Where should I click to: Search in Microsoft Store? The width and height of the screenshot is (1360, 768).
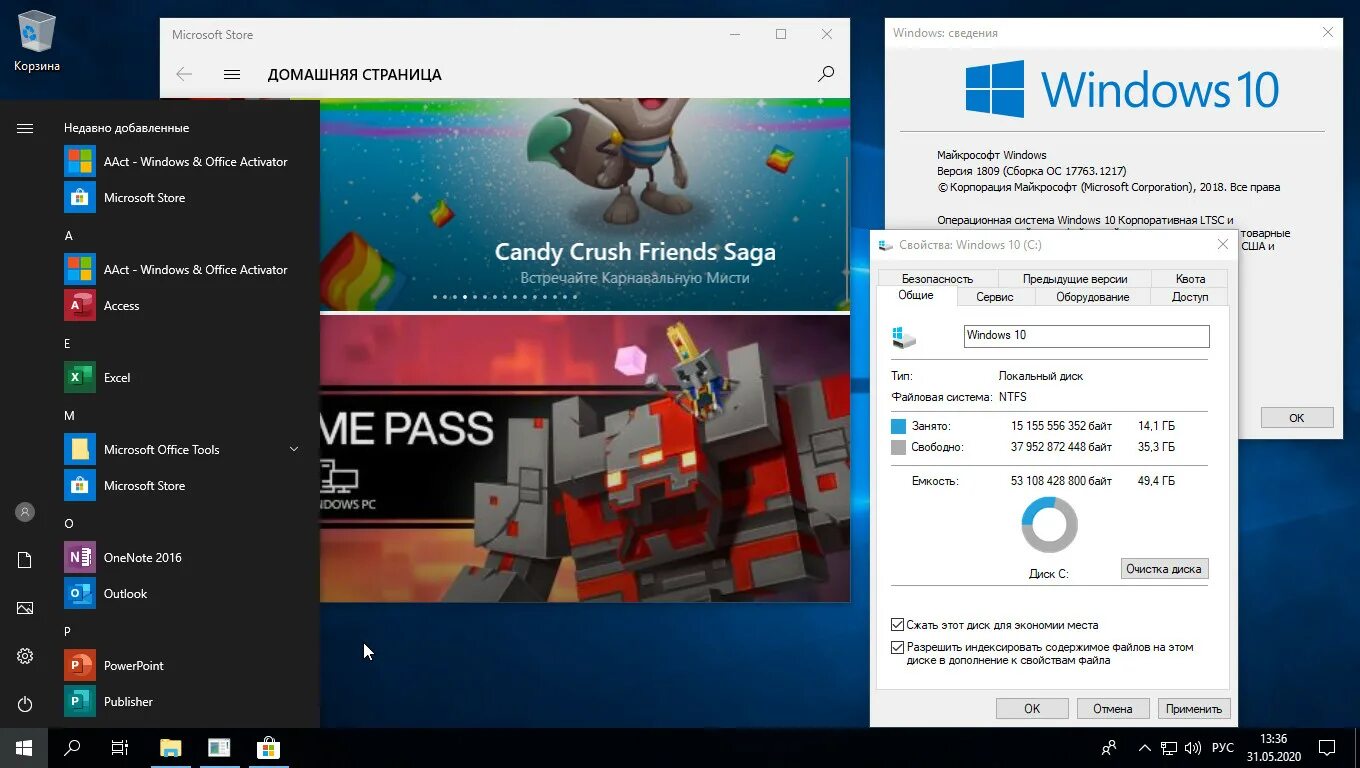tap(826, 74)
